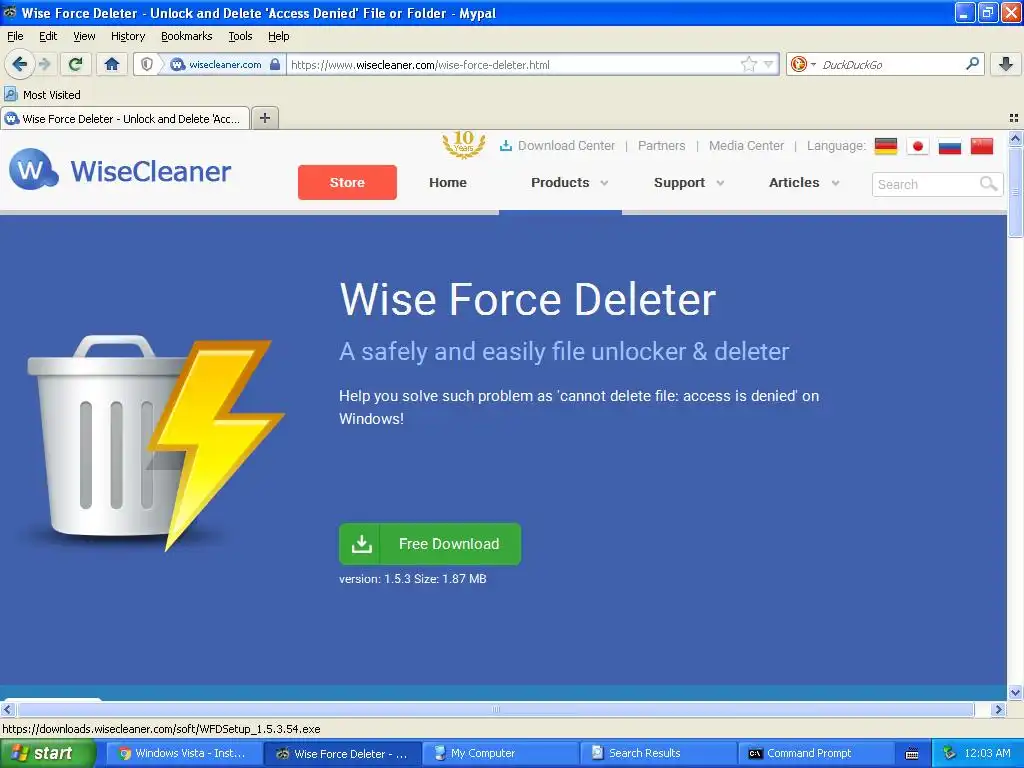Click the site search magnifier icon
The height and width of the screenshot is (768, 1024).
click(989, 184)
